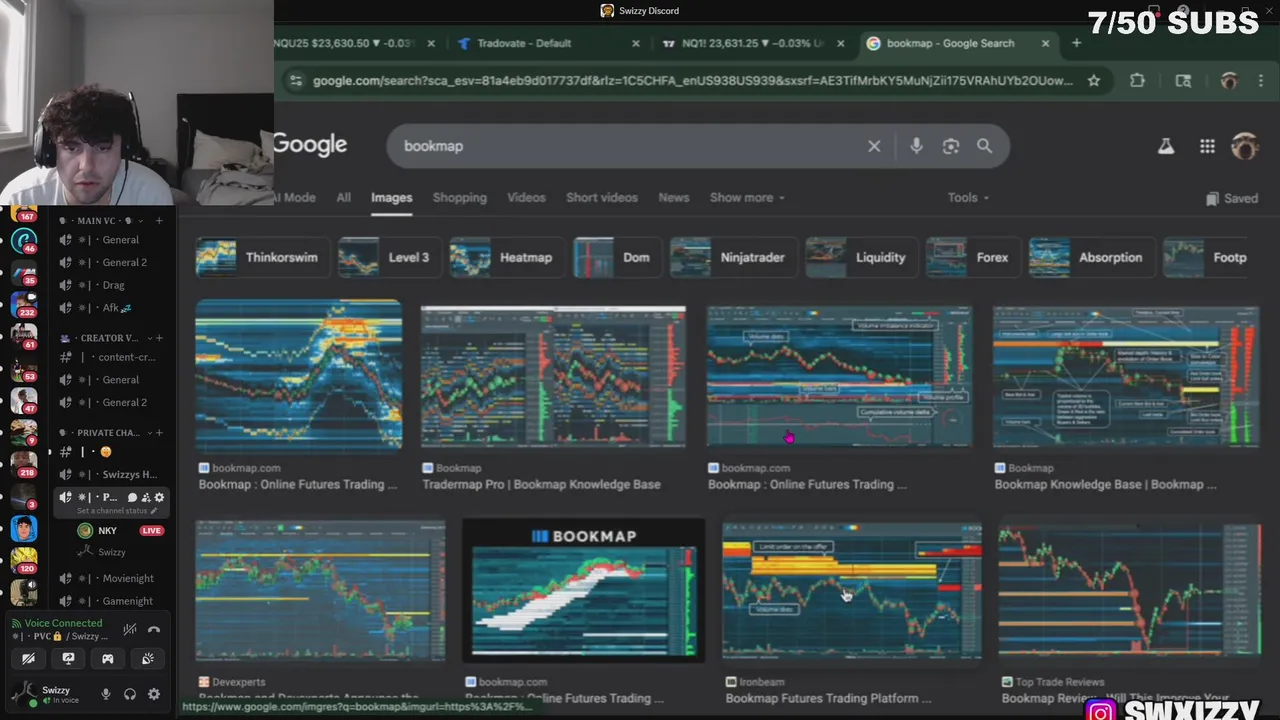Invite people to the PVC voice channel
Screen dimensions: 1280x720
pos(145,497)
